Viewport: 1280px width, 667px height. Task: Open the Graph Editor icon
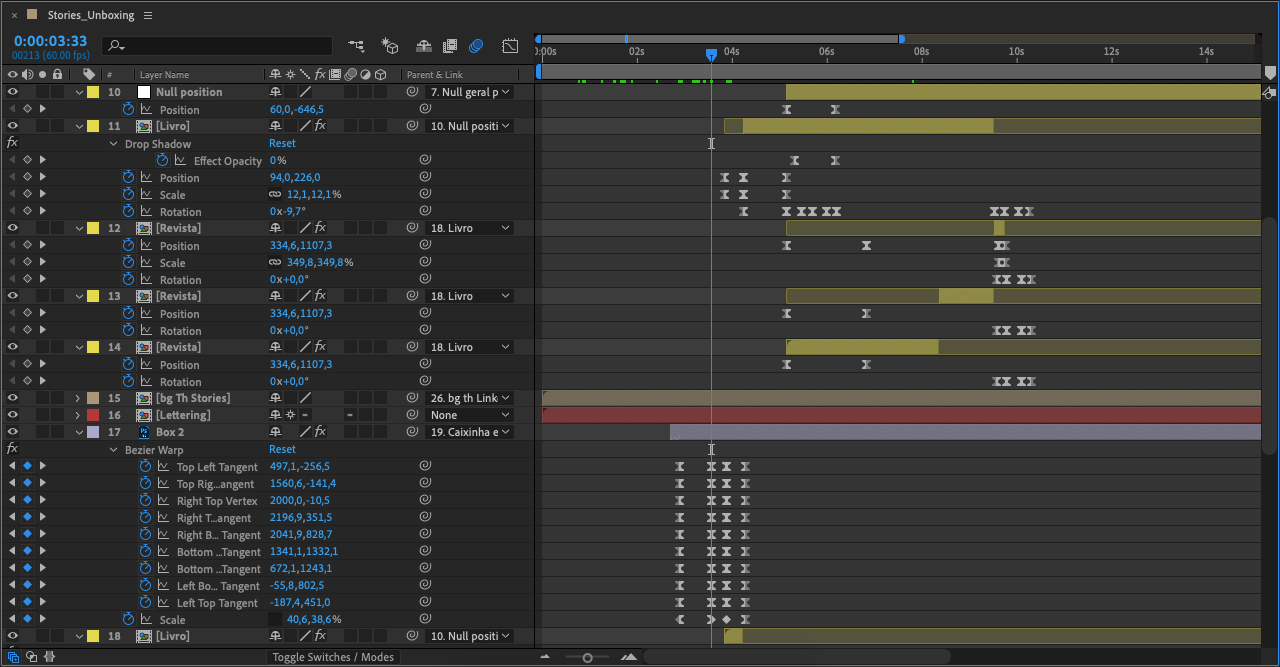click(x=510, y=46)
